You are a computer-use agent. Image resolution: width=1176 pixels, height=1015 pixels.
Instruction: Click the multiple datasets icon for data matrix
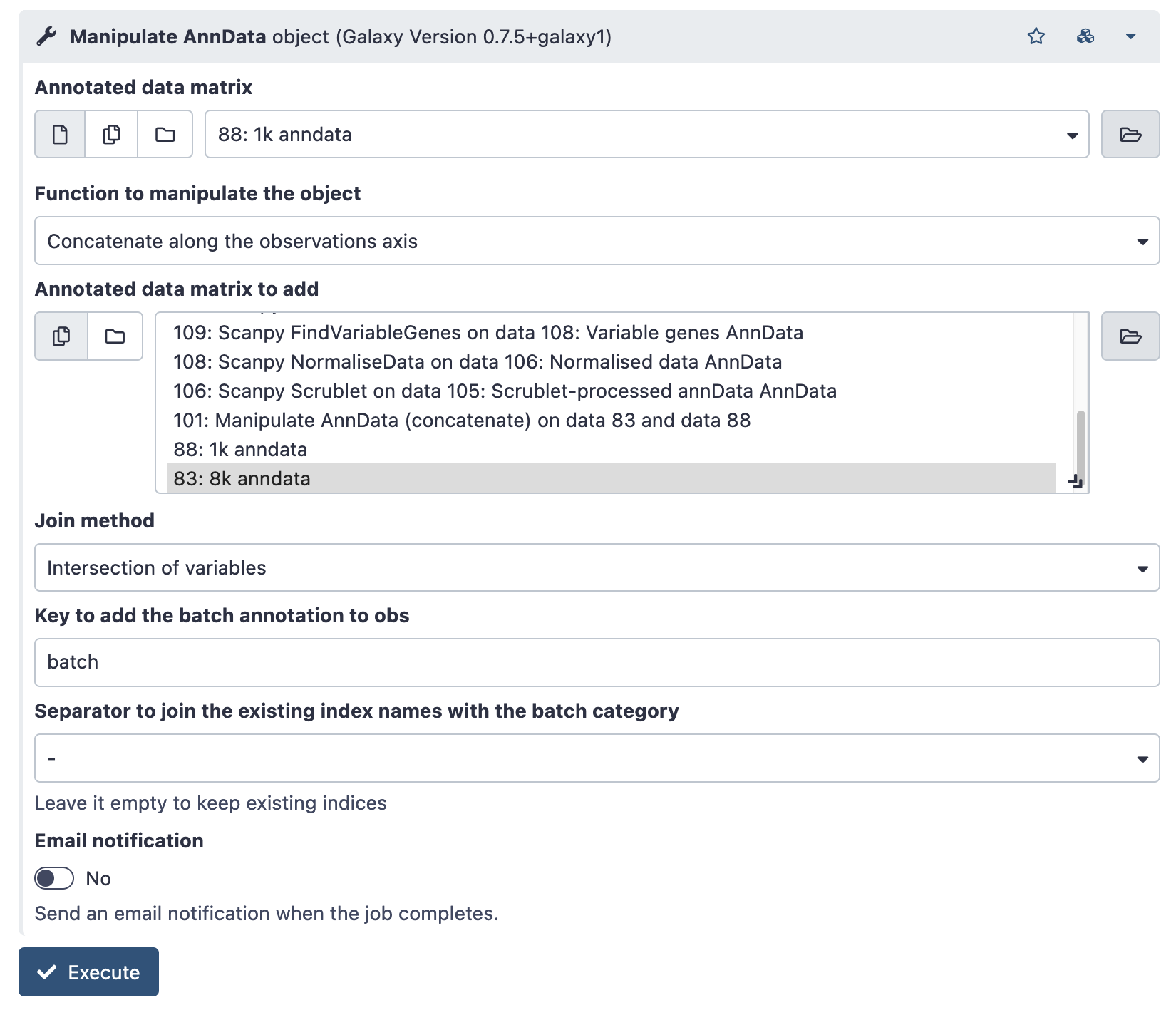[x=110, y=134]
